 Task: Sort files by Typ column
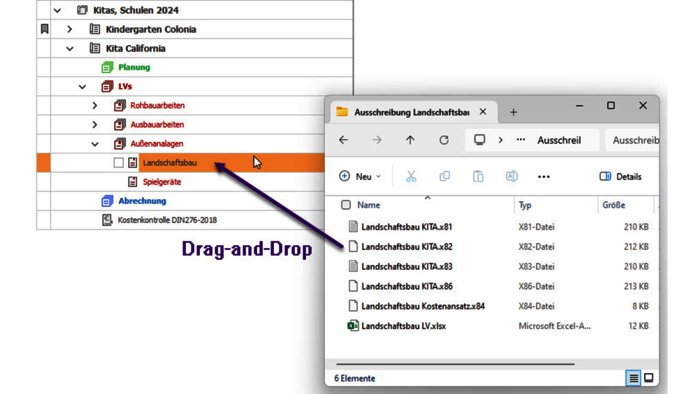pos(525,205)
